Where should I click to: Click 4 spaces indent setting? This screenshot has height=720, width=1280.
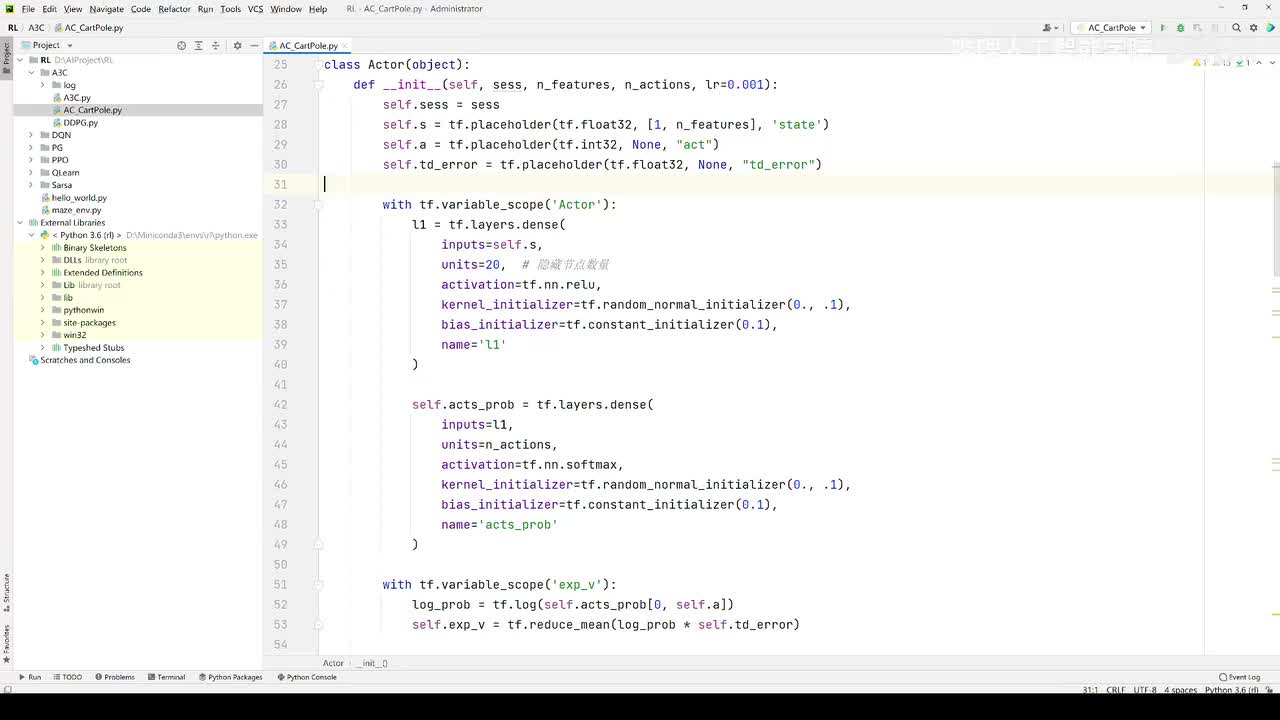click(1181, 690)
